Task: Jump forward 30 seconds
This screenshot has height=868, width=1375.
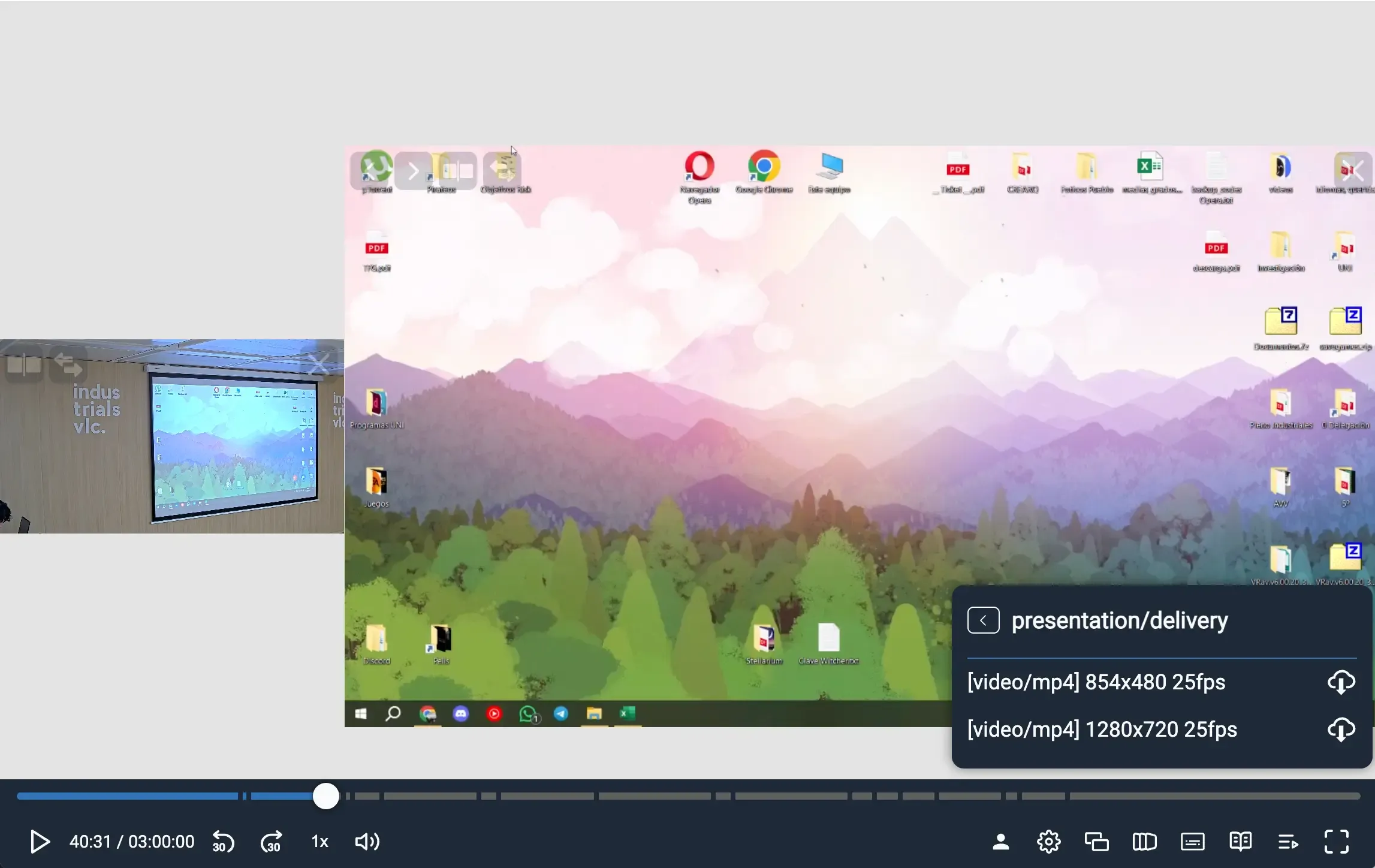Action: point(271,842)
